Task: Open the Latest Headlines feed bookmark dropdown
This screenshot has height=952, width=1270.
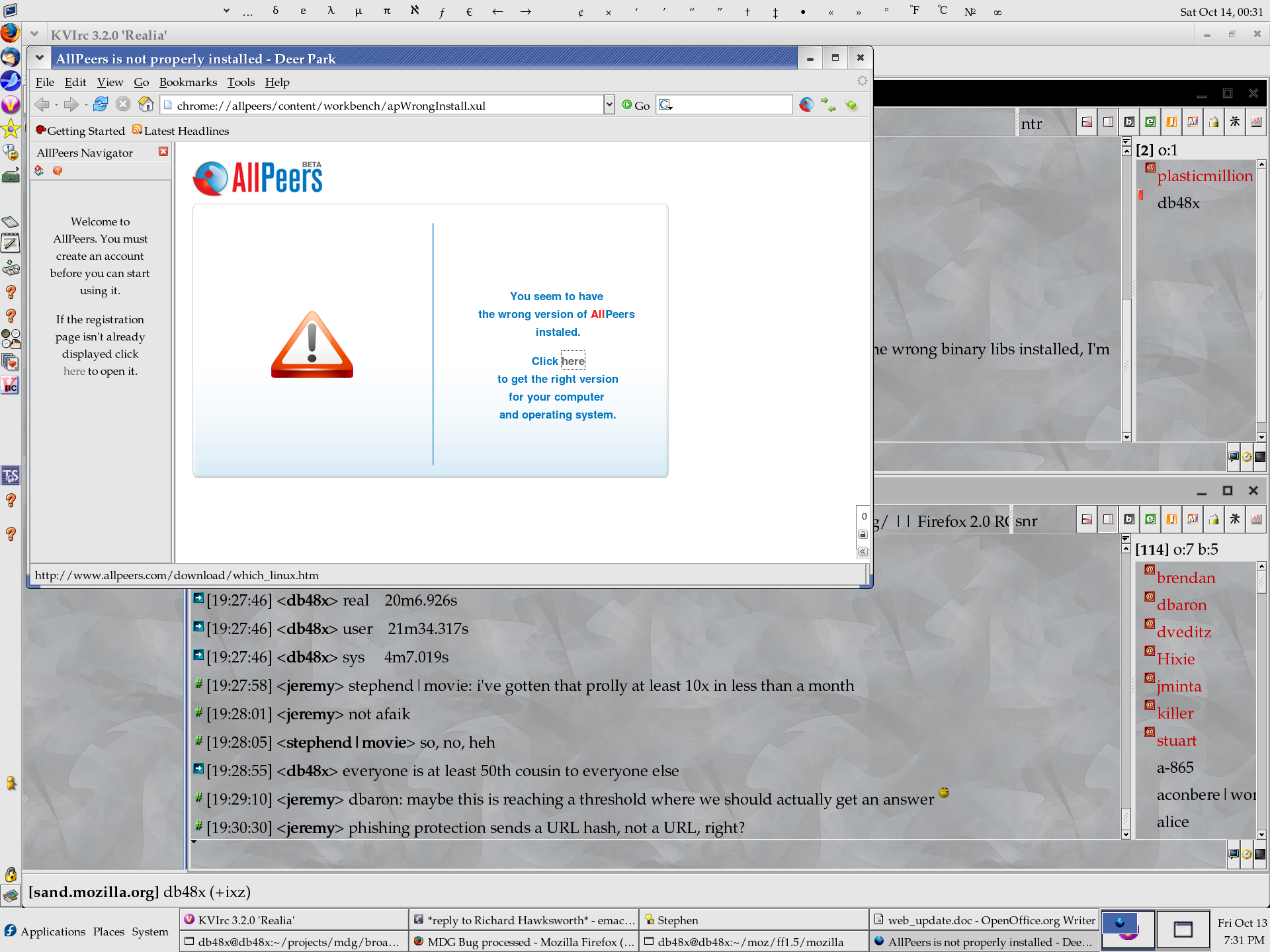Action: click(180, 131)
